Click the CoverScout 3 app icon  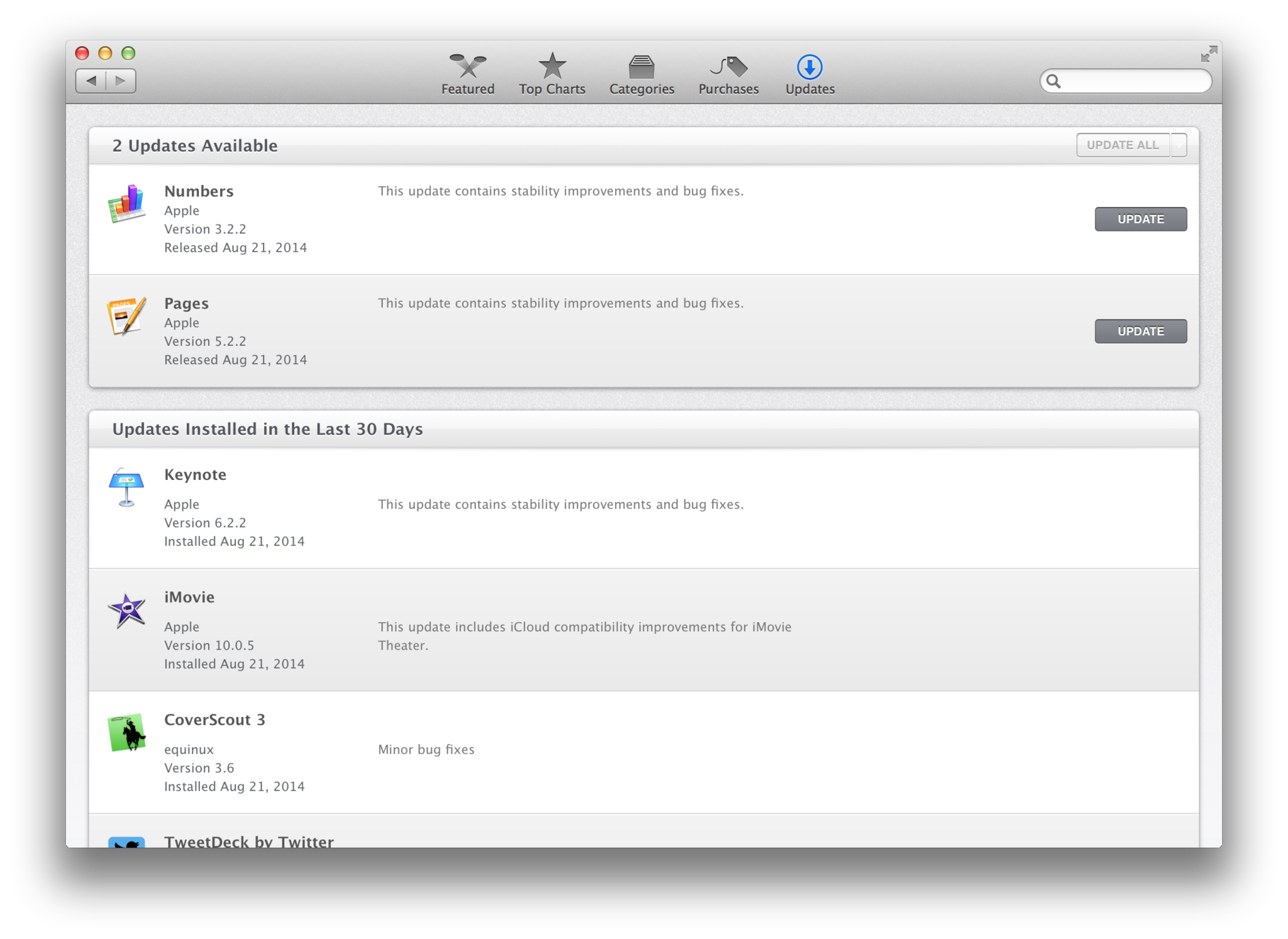[126, 732]
